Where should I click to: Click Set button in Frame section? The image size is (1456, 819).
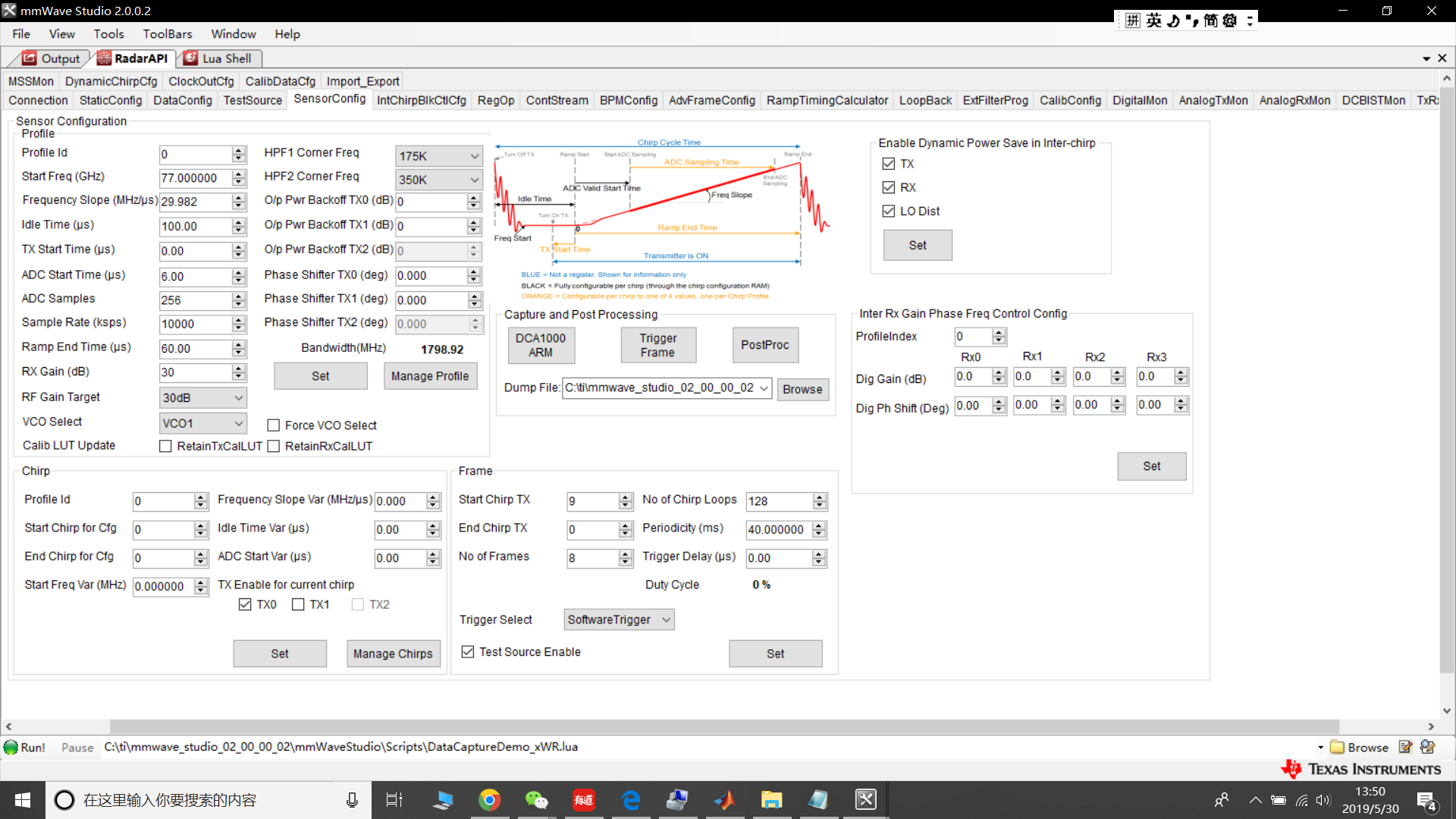775,654
